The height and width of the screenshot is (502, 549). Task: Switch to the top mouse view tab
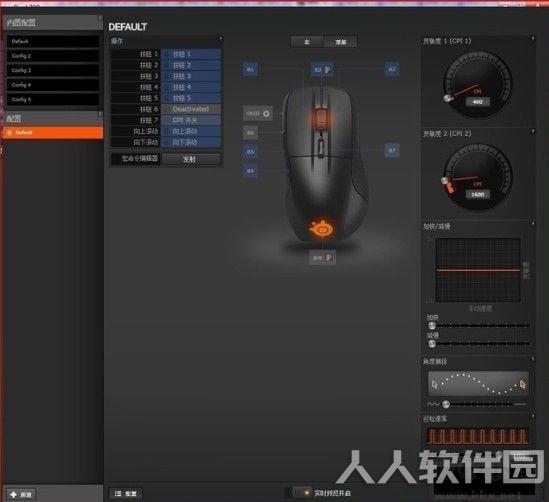point(340,42)
